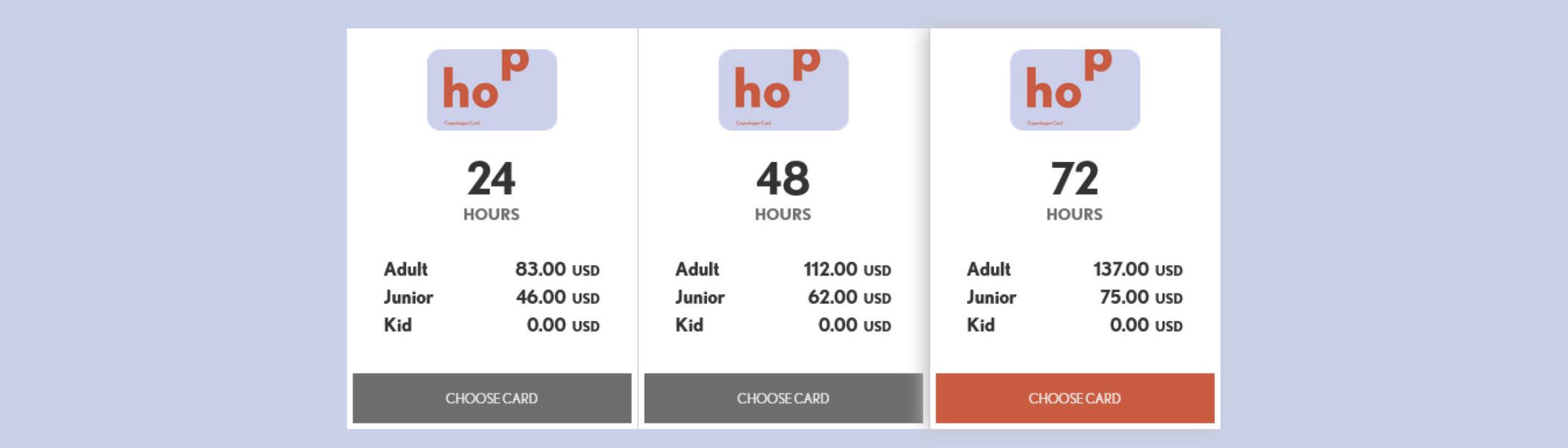Click the 137.00 USD adult price
1568x448 pixels.
(x=1137, y=269)
